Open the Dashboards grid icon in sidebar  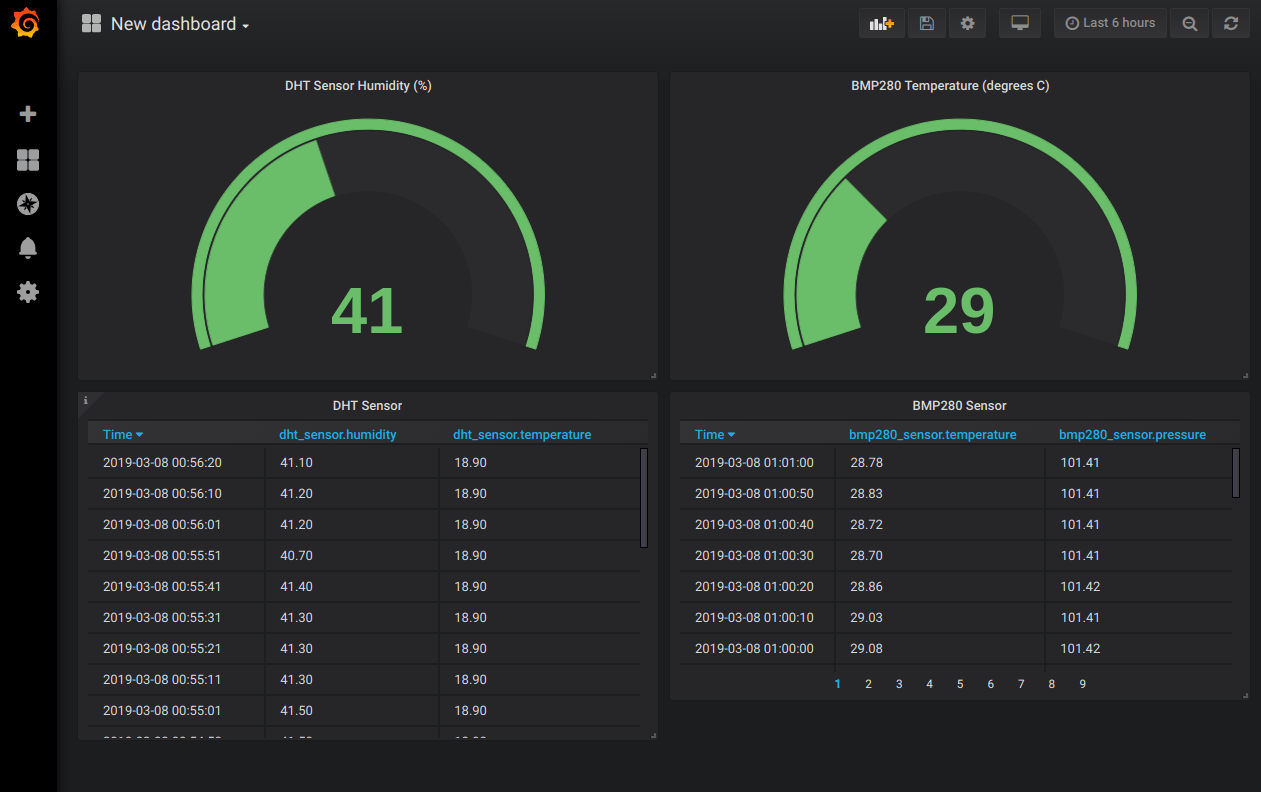pos(28,160)
